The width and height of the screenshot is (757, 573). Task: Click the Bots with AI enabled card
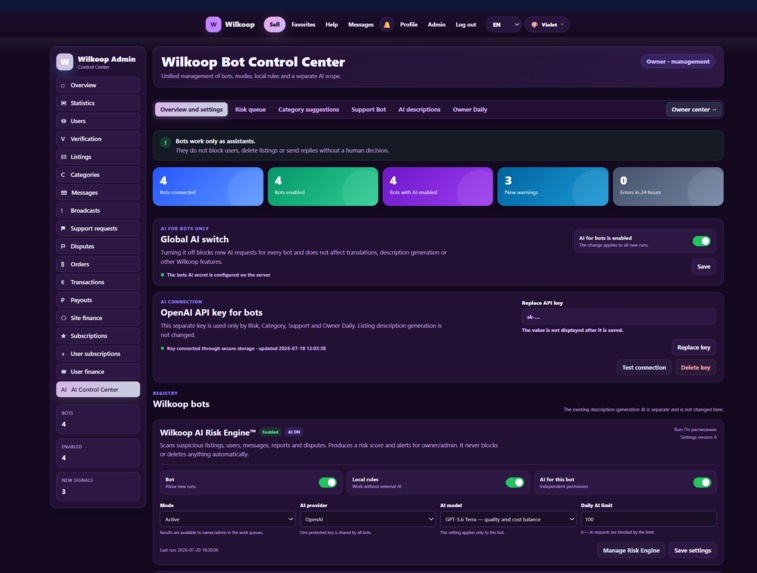coord(438,186)
